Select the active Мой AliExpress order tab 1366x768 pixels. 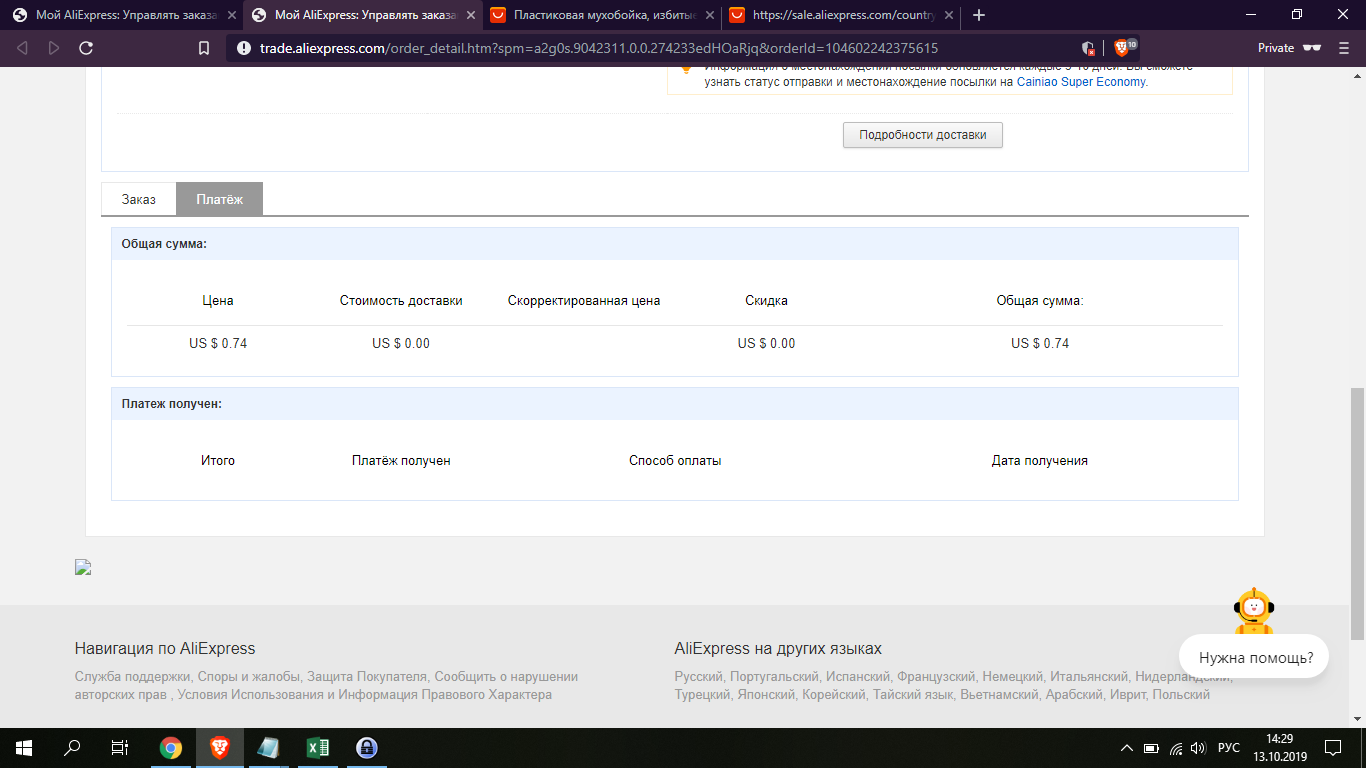coord(362,15)
